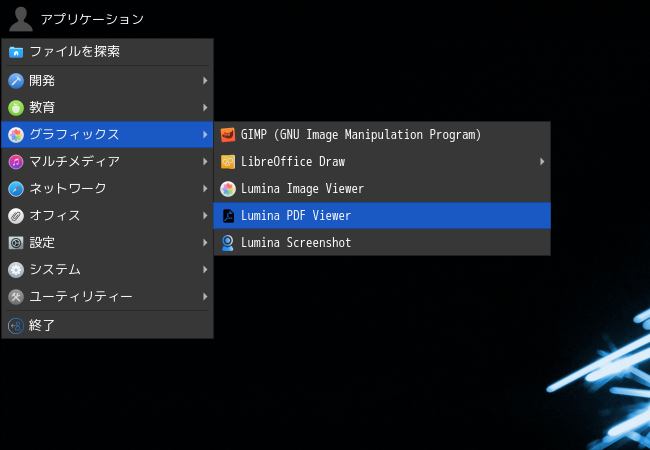
Task: Choose the 終了 menu entry text
Action: point(42,326)
